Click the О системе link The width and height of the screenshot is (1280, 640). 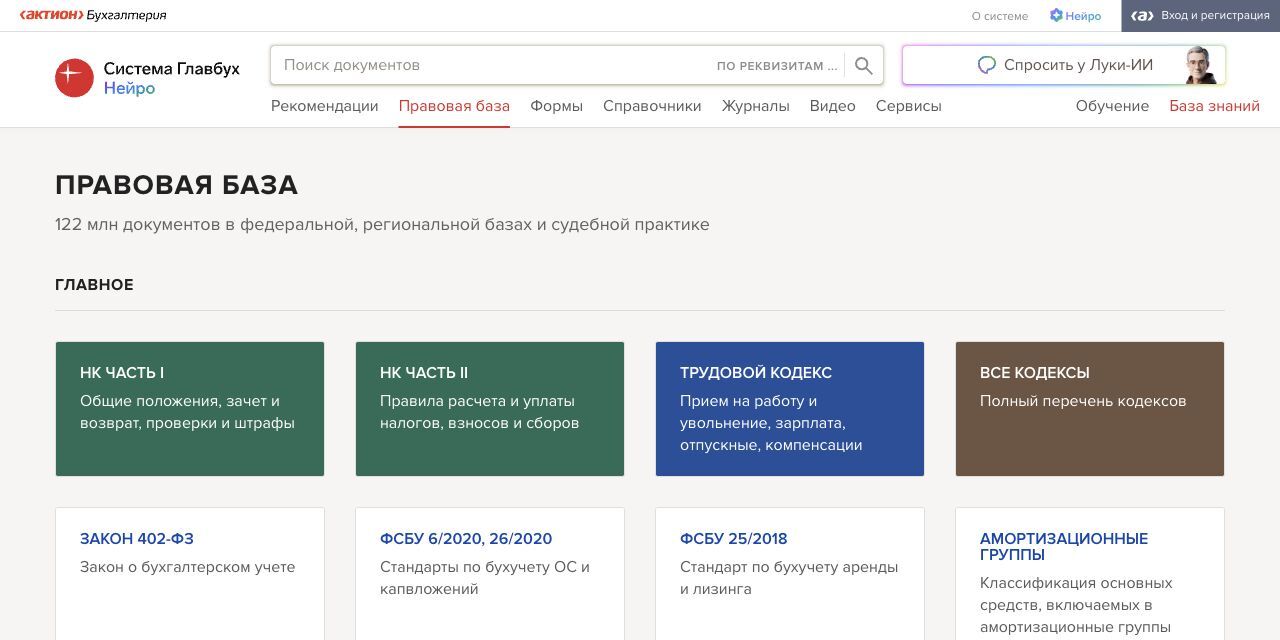tap(1000, 16)
